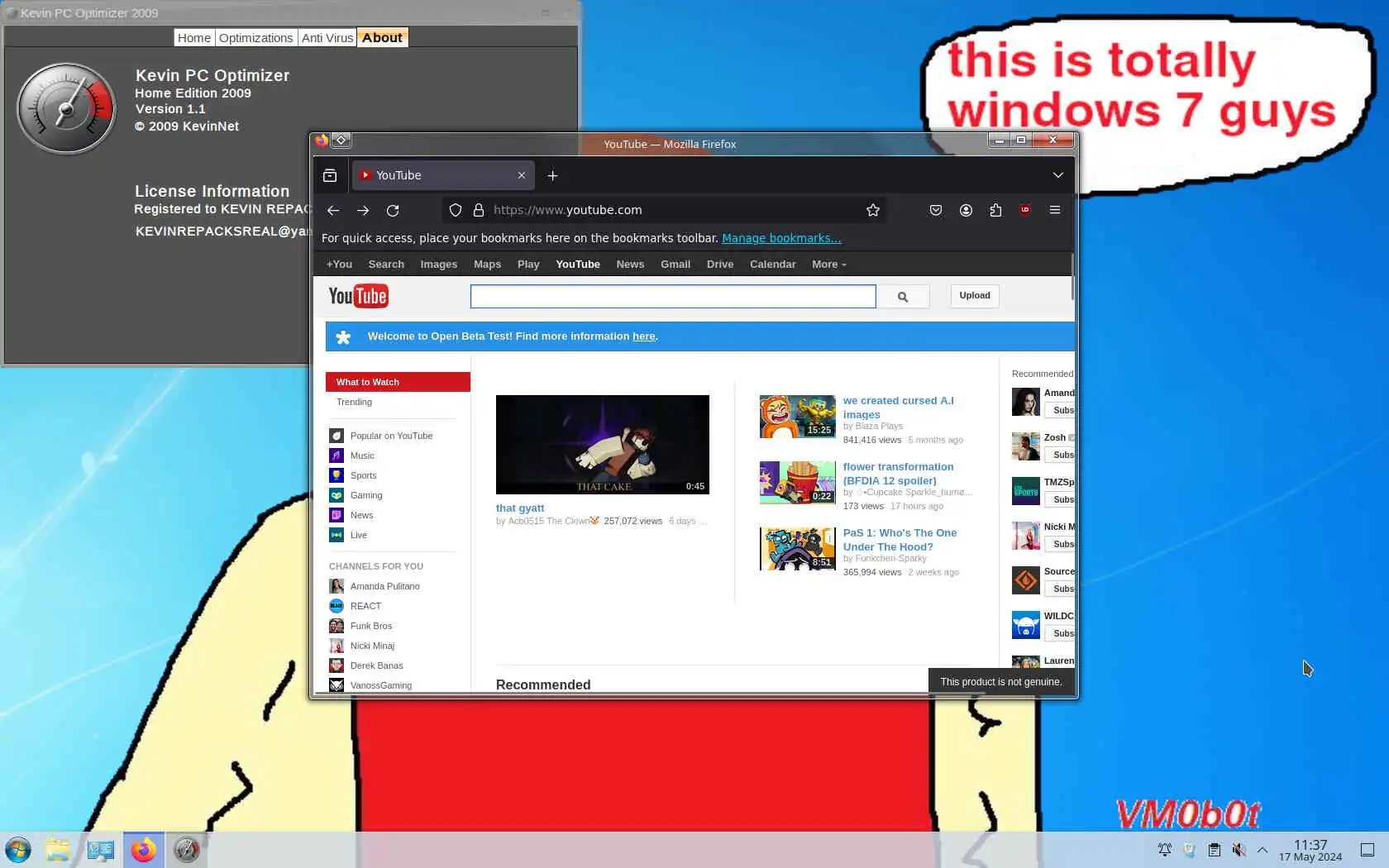
Task: Bookmark this page with the star icon
Action: click(x=873, y=210)
